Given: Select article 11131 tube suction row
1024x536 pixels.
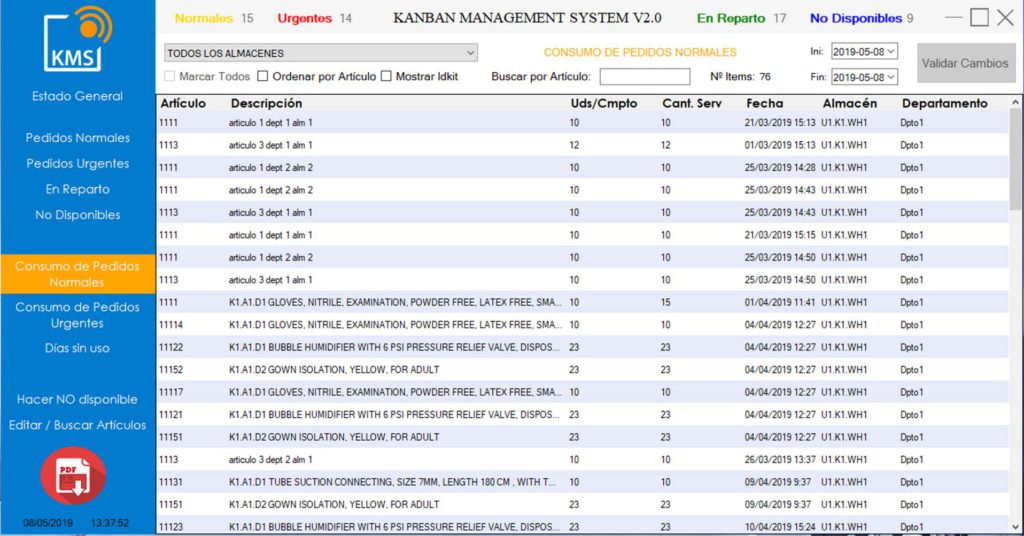Looking at the screenshot, I should pyautogui.click(x=583, y=482).
